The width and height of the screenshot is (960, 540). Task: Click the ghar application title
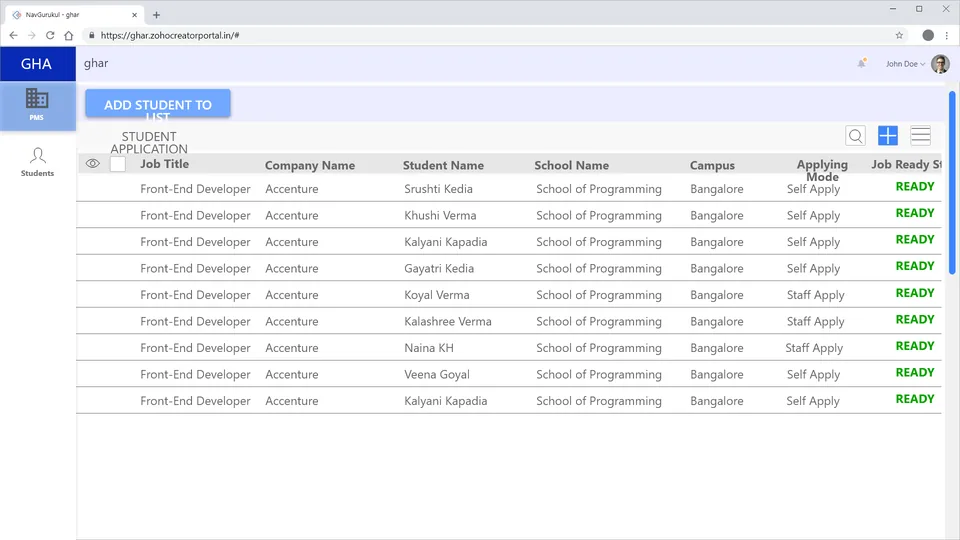click(96, 63)
